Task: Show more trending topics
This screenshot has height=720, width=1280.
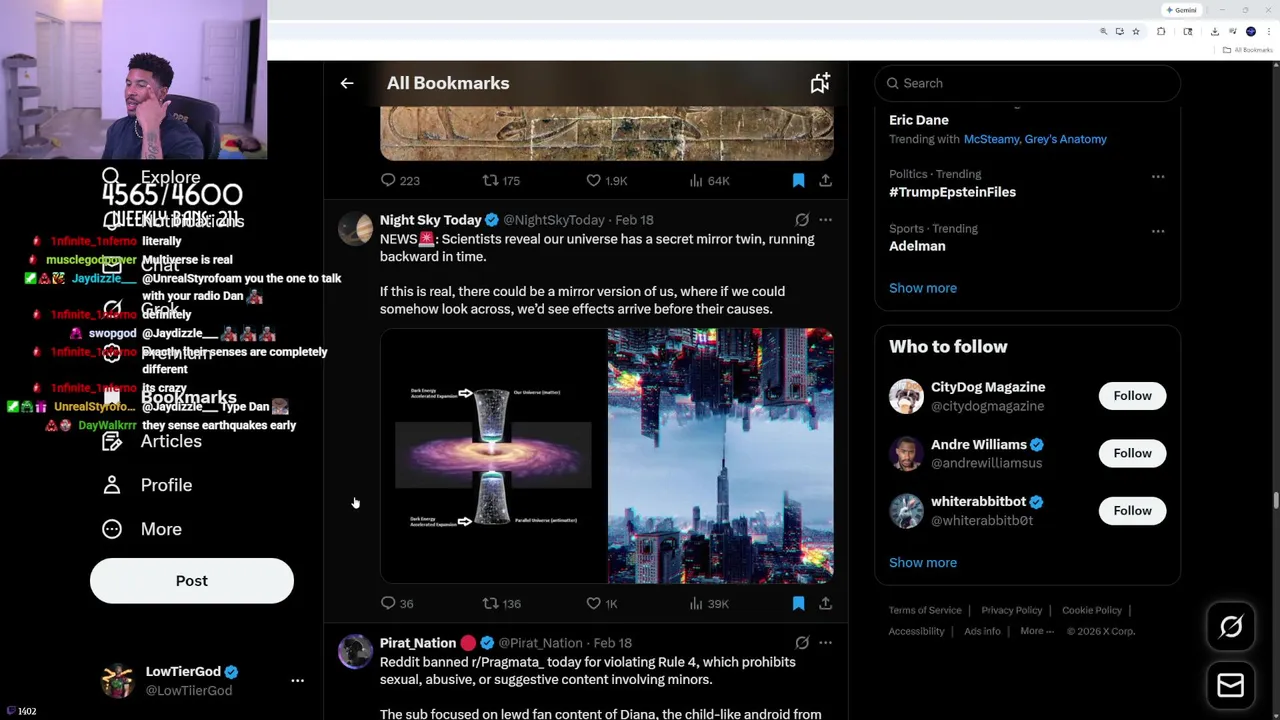Action: tap(923, 288)
